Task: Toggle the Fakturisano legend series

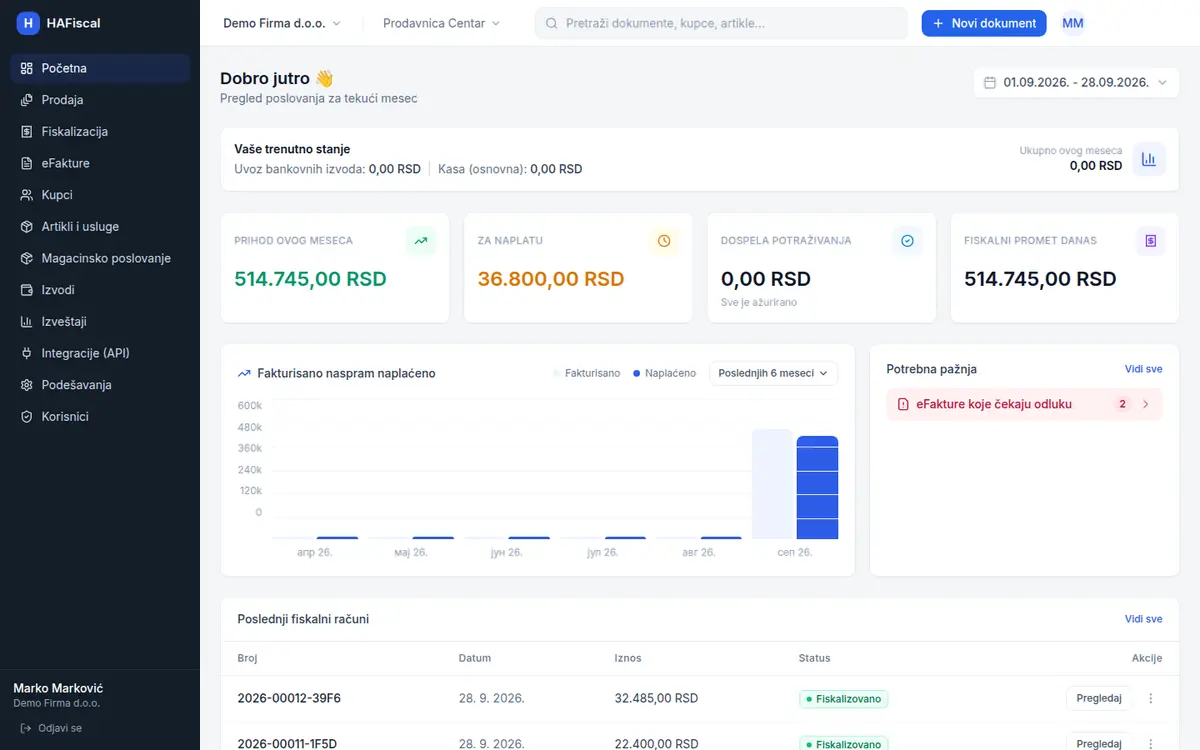Action: (x=587, y=373)
